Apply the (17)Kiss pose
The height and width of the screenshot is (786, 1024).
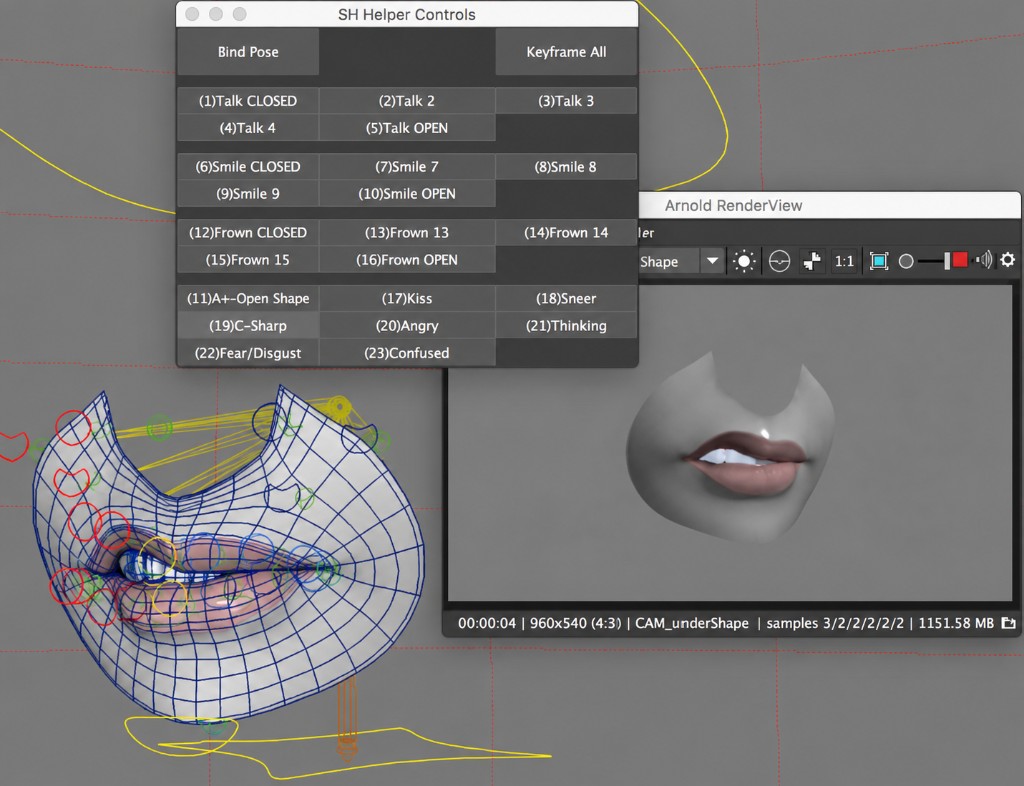(x=407, y=298)
